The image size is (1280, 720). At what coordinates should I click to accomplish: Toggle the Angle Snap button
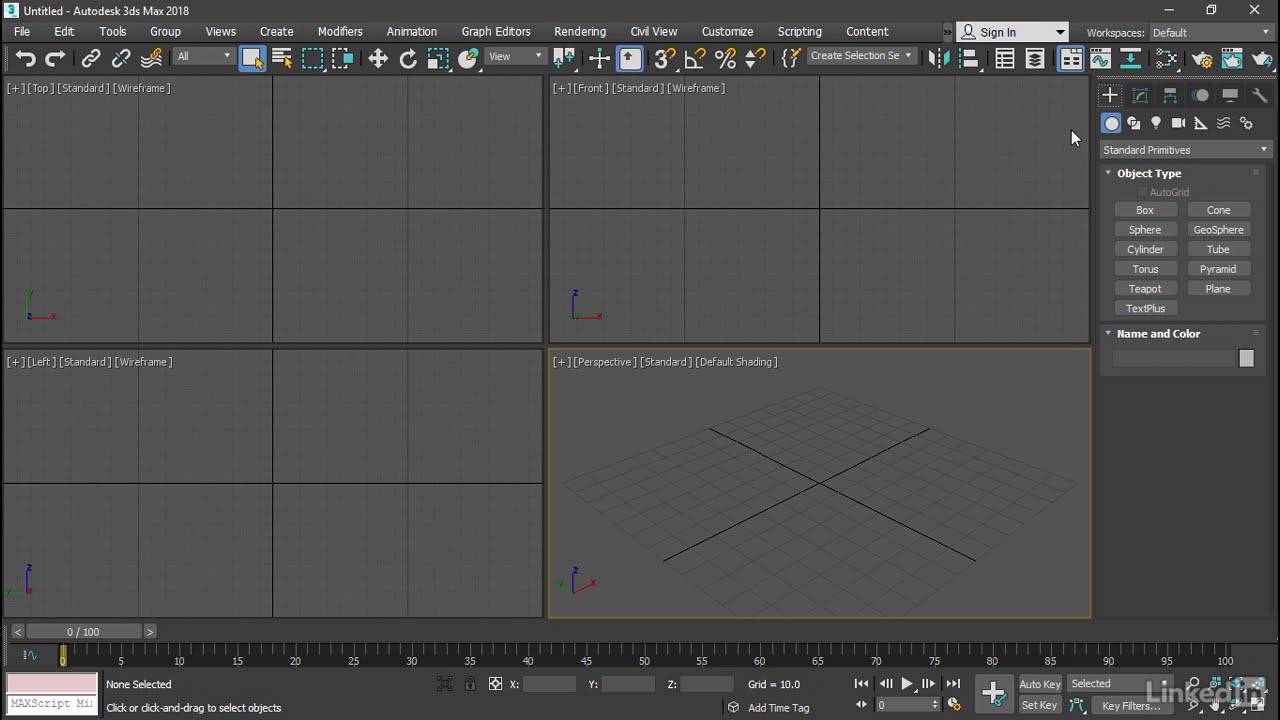pyautogui.click(x=695, y=59)
